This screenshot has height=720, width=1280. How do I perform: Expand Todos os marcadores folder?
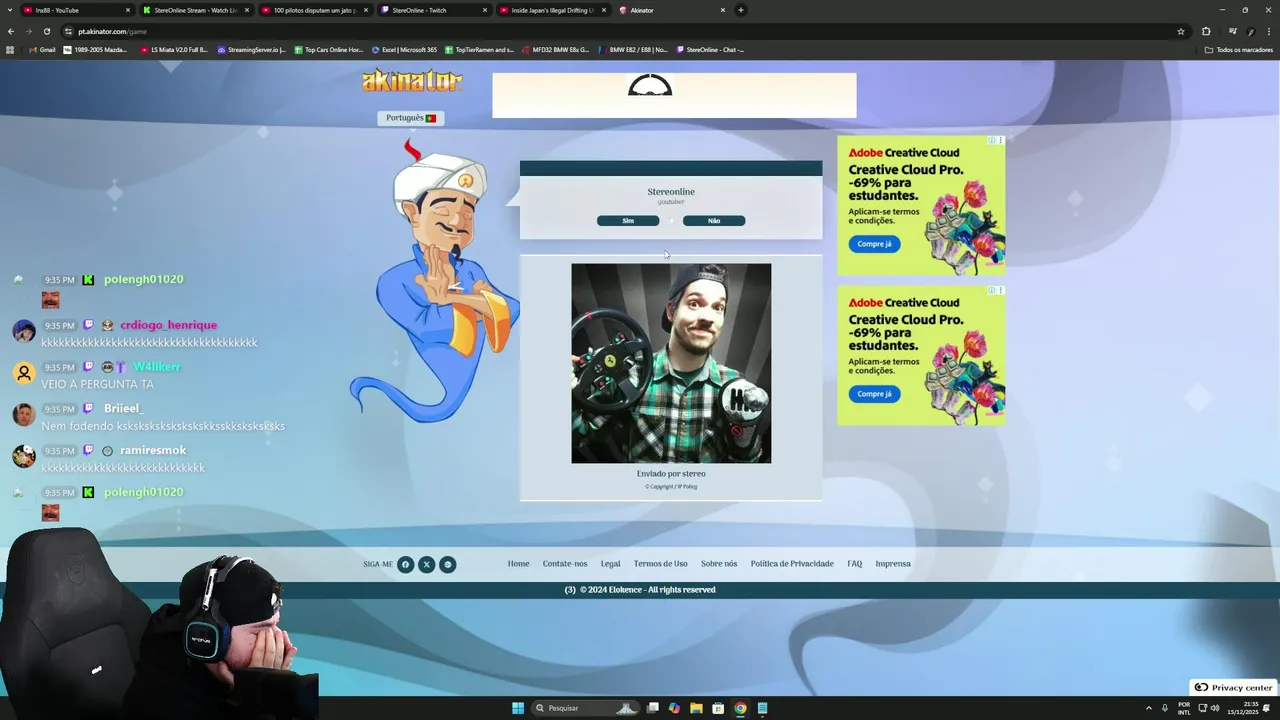point(1239,50)
